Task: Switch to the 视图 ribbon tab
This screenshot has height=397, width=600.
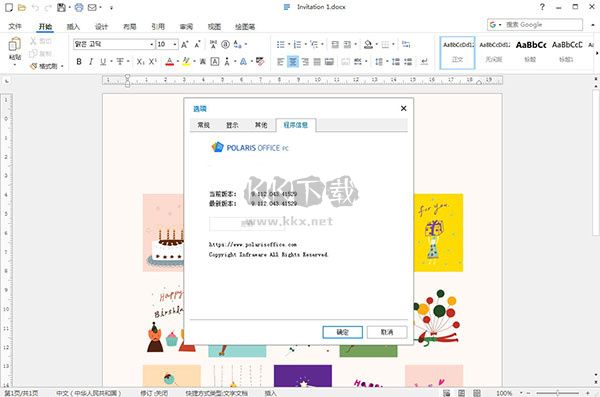Action: (214, 26)
